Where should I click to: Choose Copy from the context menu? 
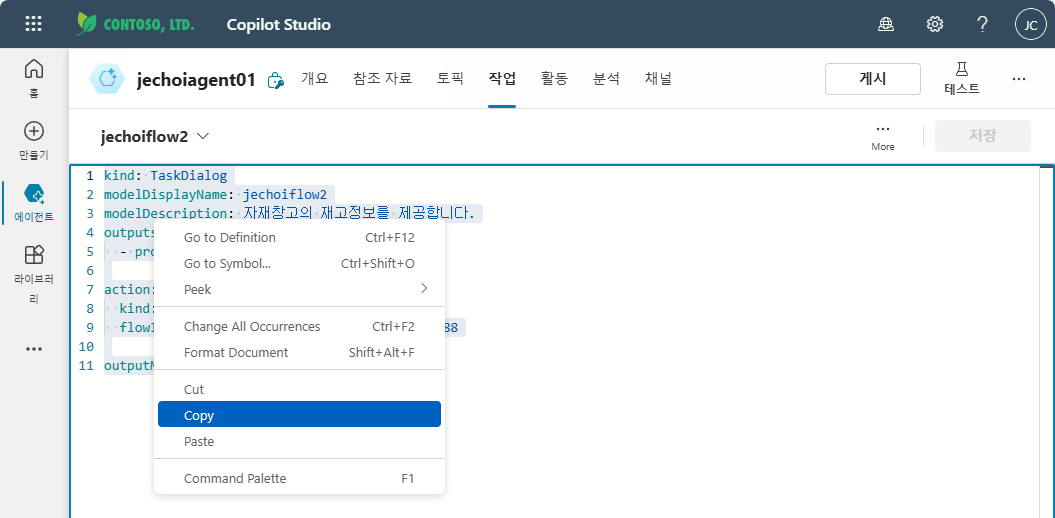click(299, 415)
